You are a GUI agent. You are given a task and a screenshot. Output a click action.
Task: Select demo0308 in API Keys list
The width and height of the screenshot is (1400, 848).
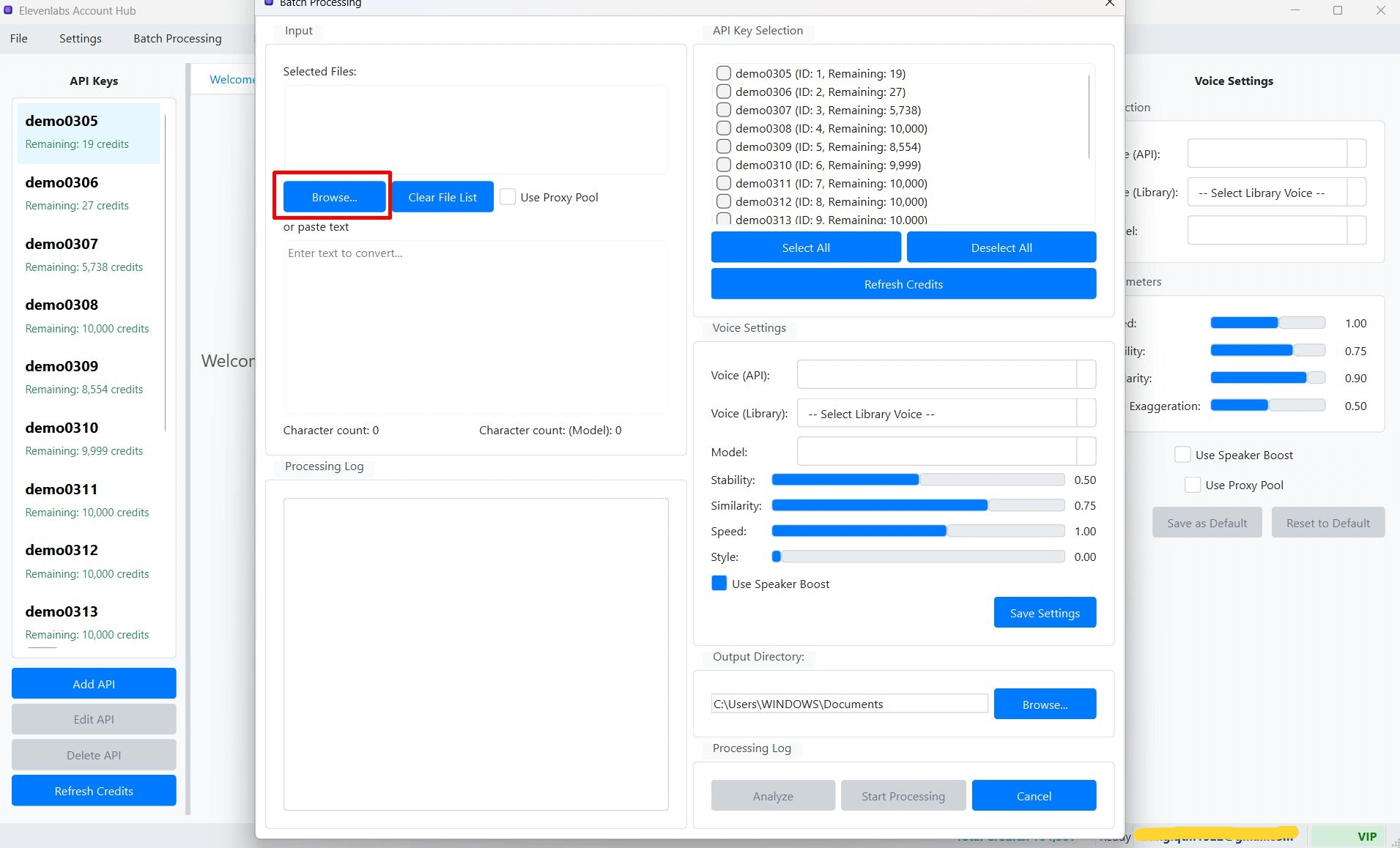87,316
